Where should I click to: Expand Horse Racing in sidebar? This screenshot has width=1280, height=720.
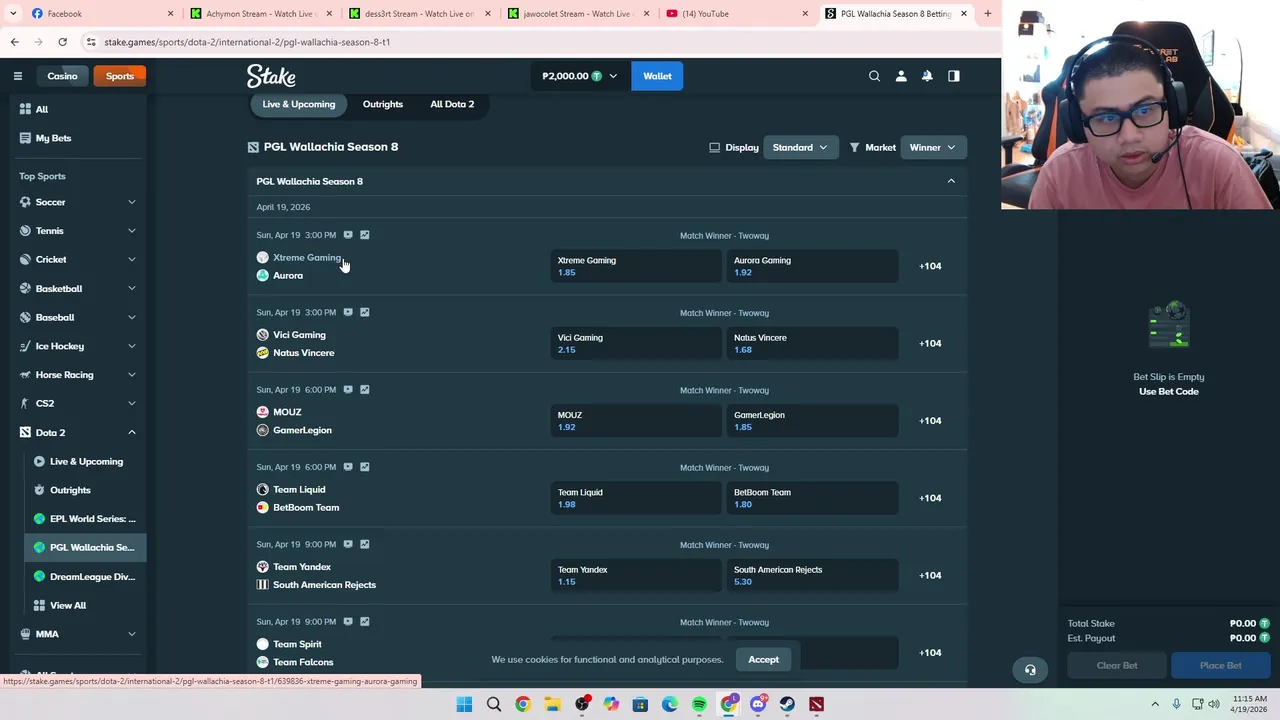point(131,375)
